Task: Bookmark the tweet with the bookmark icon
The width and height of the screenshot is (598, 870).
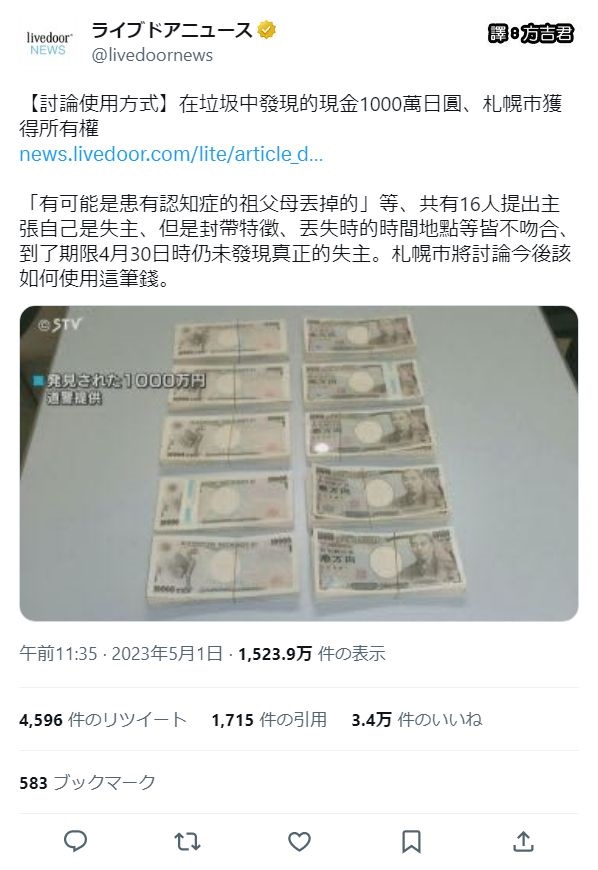Action: pyautogui.click(x=411, y=842)
